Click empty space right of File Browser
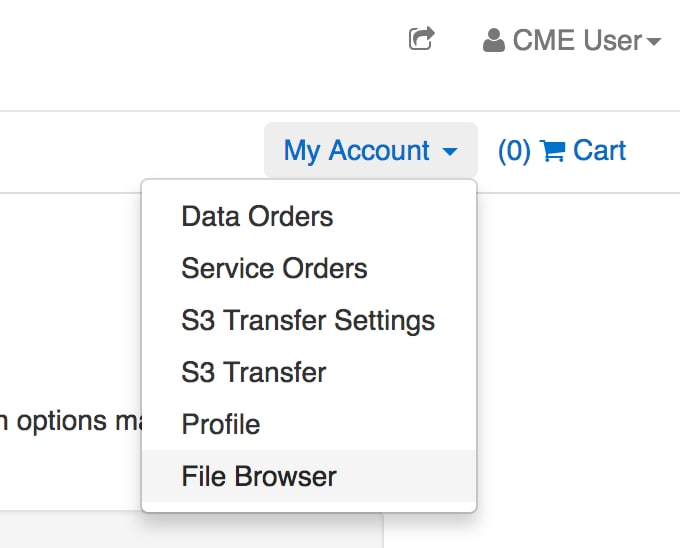680x548 pixels. click(410, 476)
